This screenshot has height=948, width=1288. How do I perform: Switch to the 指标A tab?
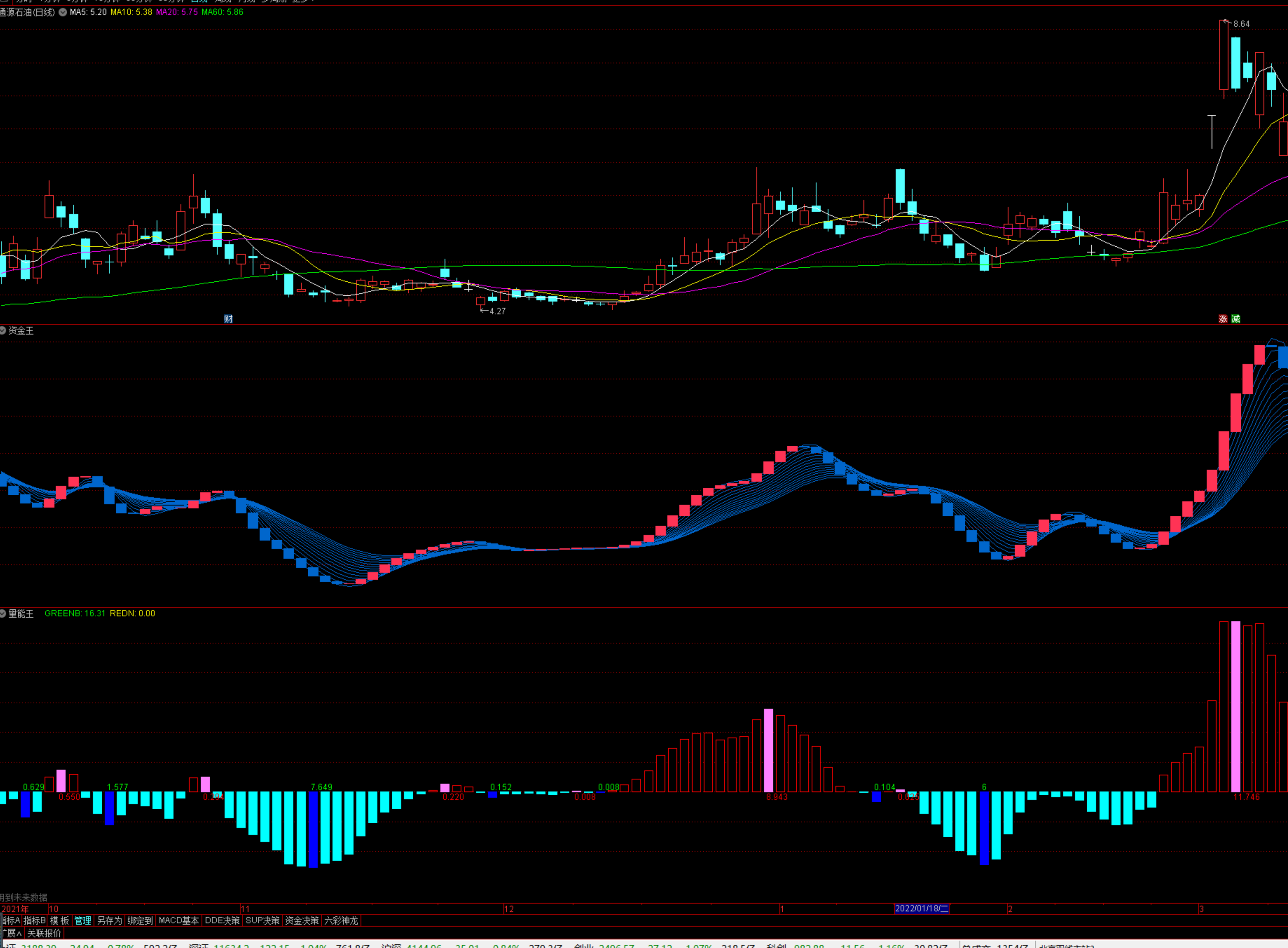[11, 920]
